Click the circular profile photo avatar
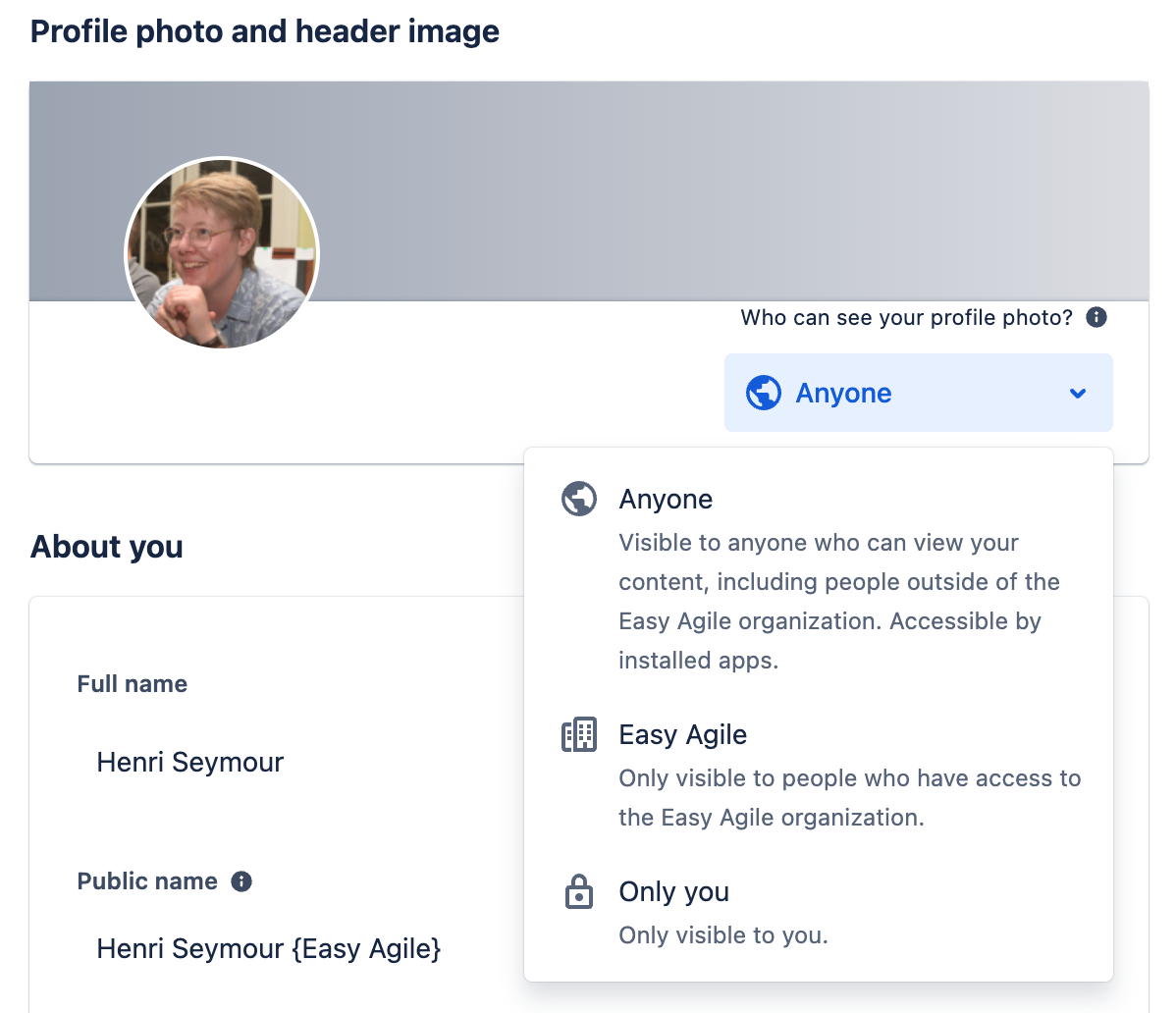 pyautogui.click(x=222, y=254)
